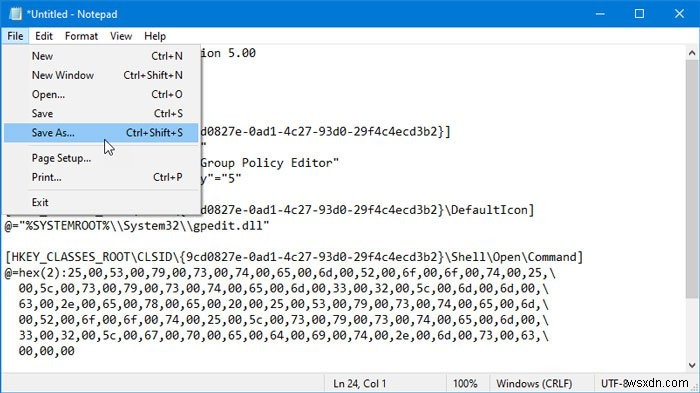Viewport: 700px width, 393px height.
Task: Click the "ion 5.00" text on first line
Action: click(228, 53)
